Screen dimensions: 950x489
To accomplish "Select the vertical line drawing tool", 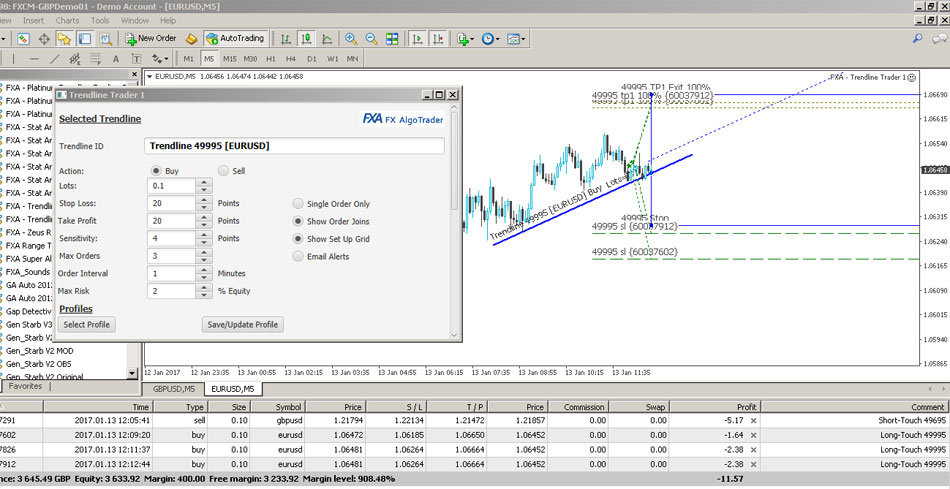I will pos(13,59).
